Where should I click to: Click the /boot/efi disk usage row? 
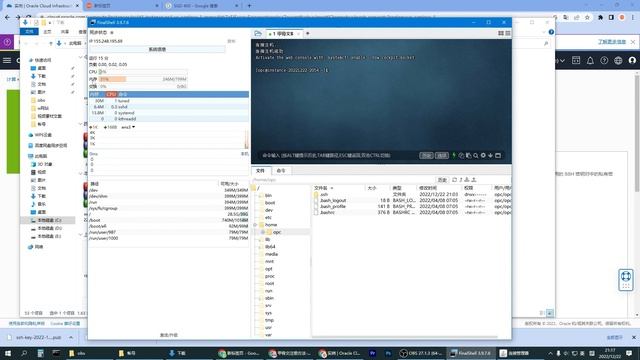tap(169, 226)
